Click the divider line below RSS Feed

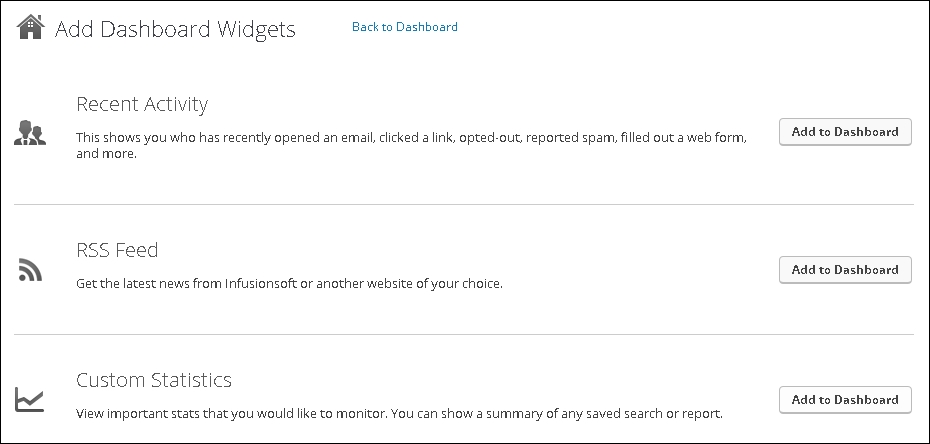[464, 334]
